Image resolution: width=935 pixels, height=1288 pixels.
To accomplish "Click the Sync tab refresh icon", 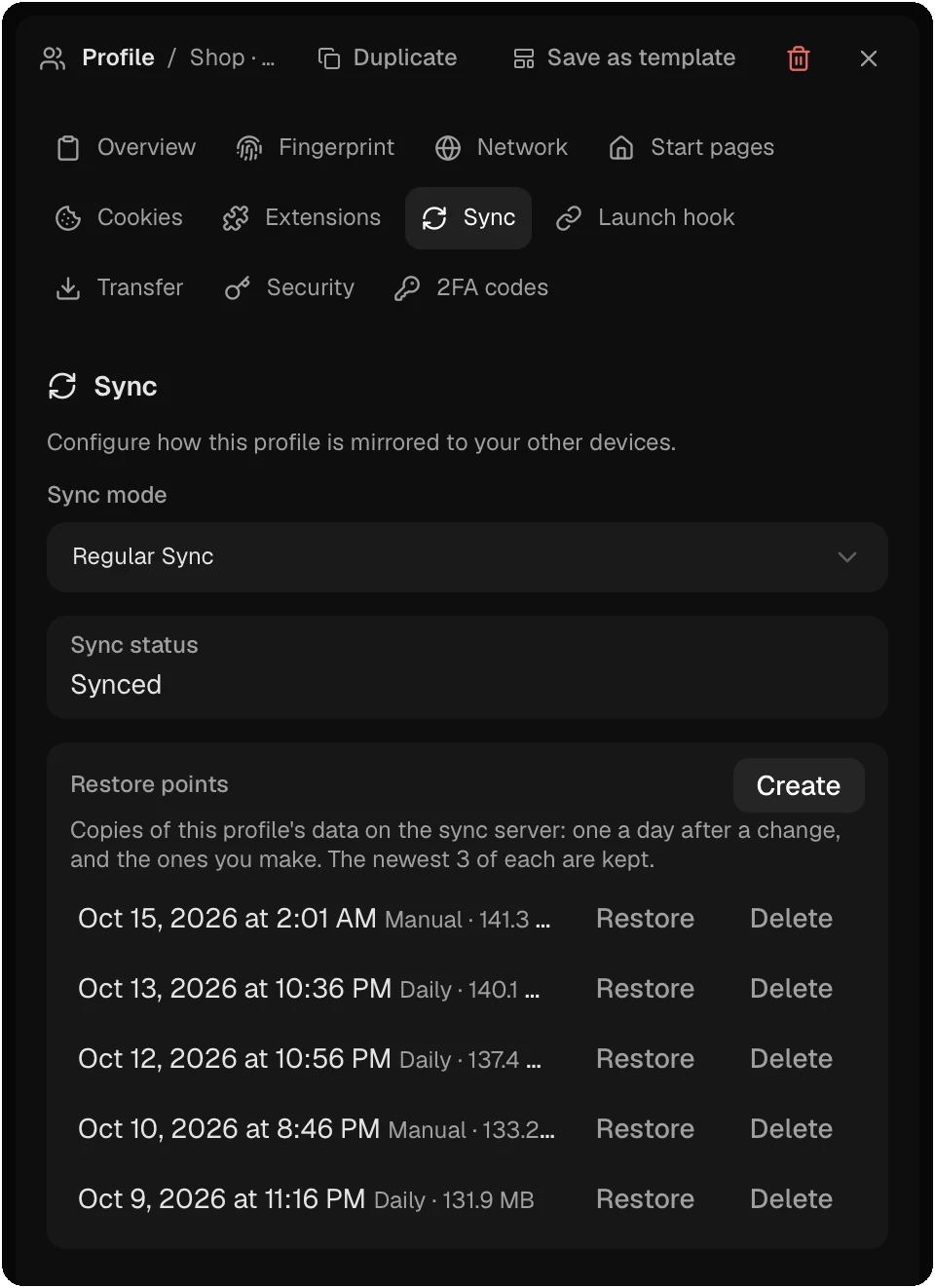I will point(434,218).
